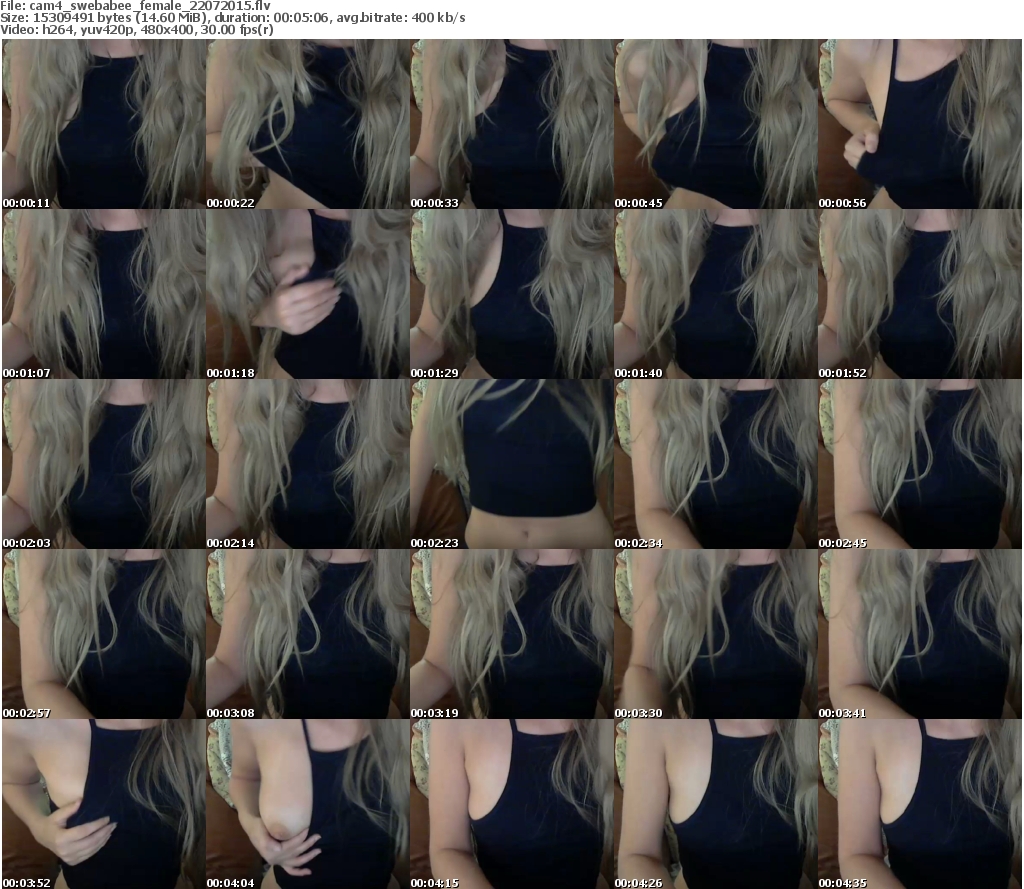
Task: Select the thumbnail stamped 00:00:33
Action: [x=512, y=124]
